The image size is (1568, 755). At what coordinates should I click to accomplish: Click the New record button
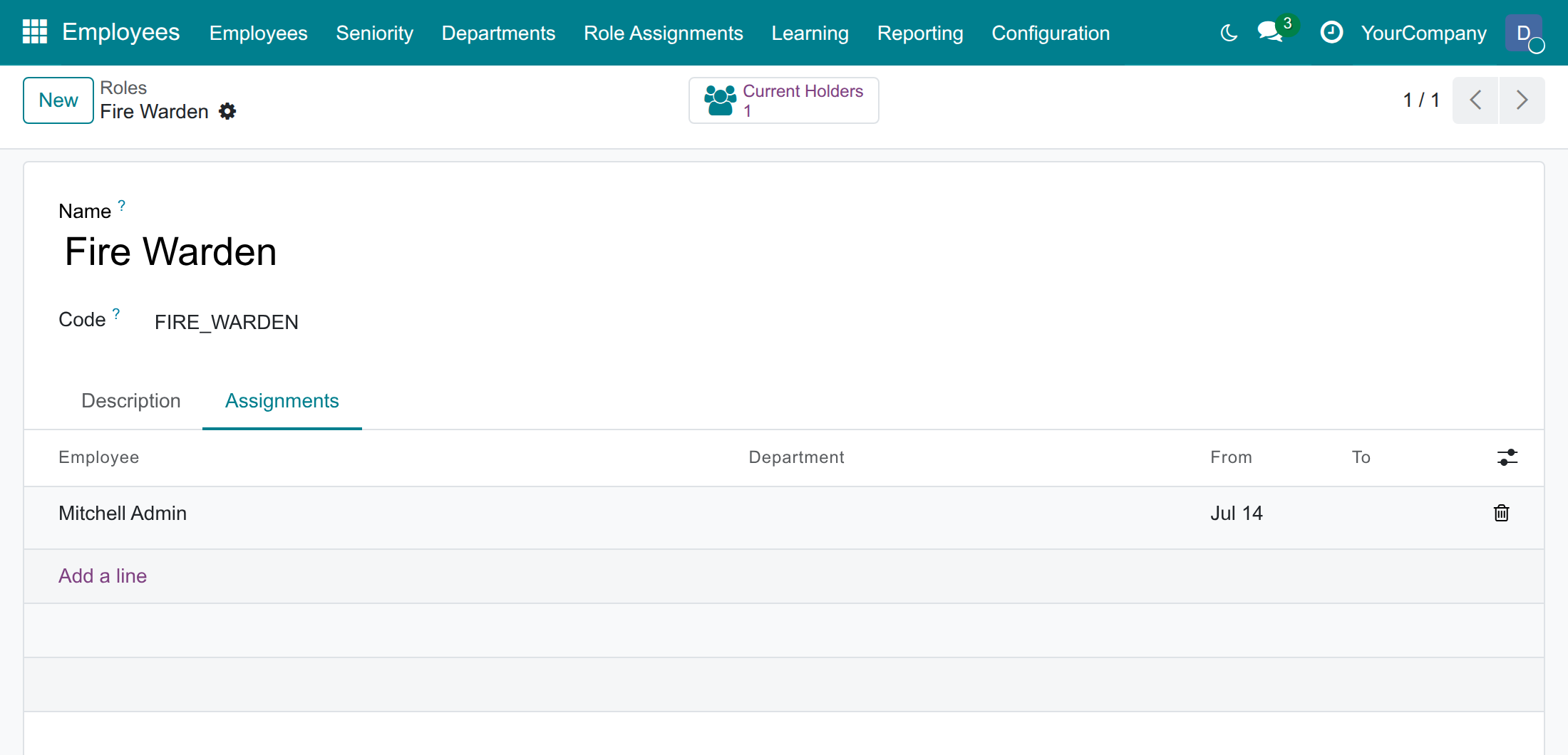58,100
